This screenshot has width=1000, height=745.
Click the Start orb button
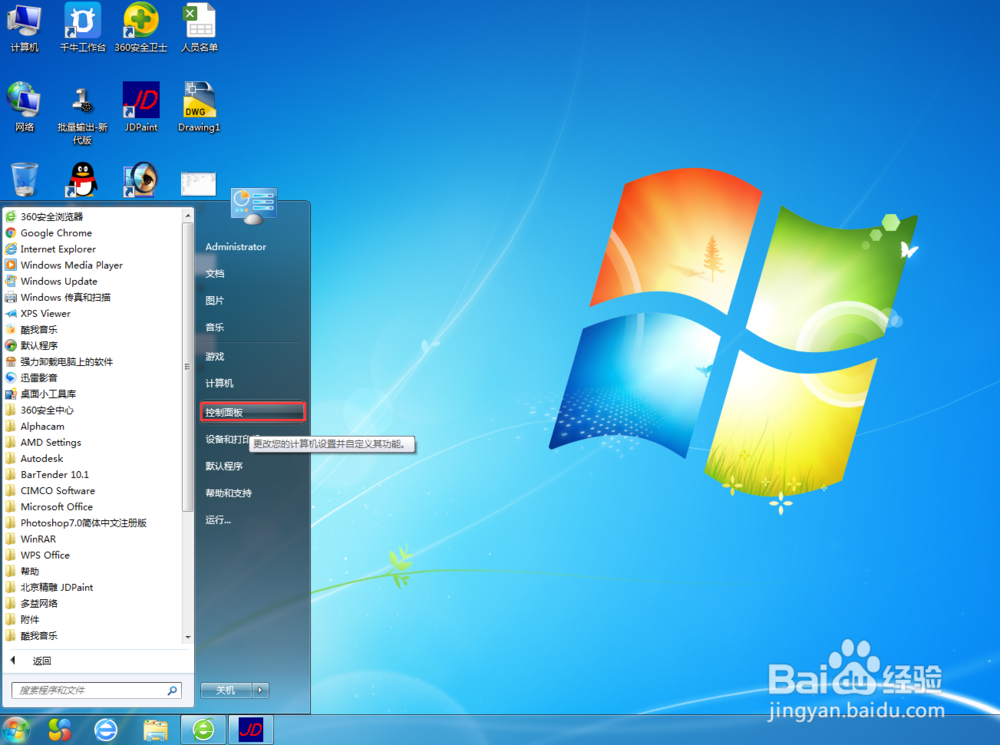coord(16,730)
